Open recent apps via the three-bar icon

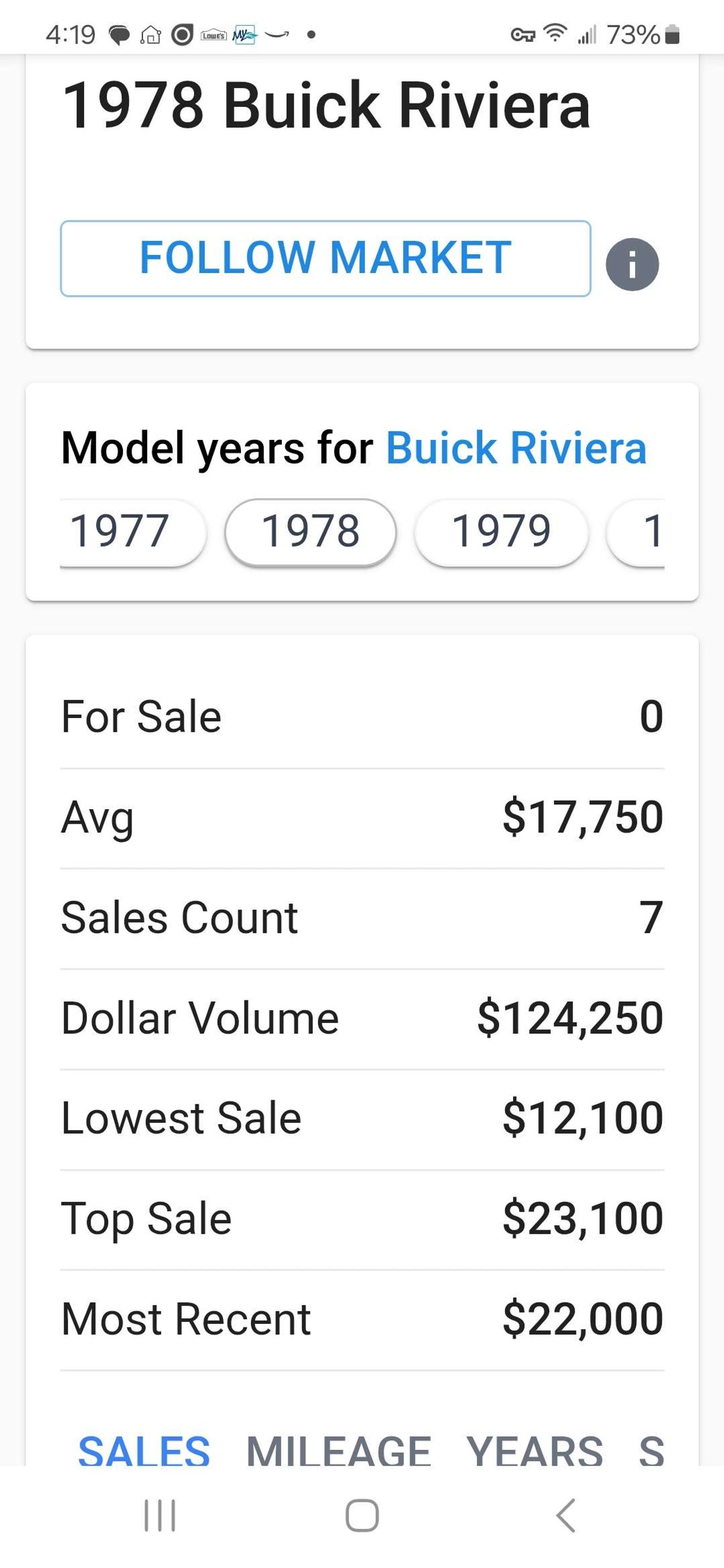(x=160, y=1514)
